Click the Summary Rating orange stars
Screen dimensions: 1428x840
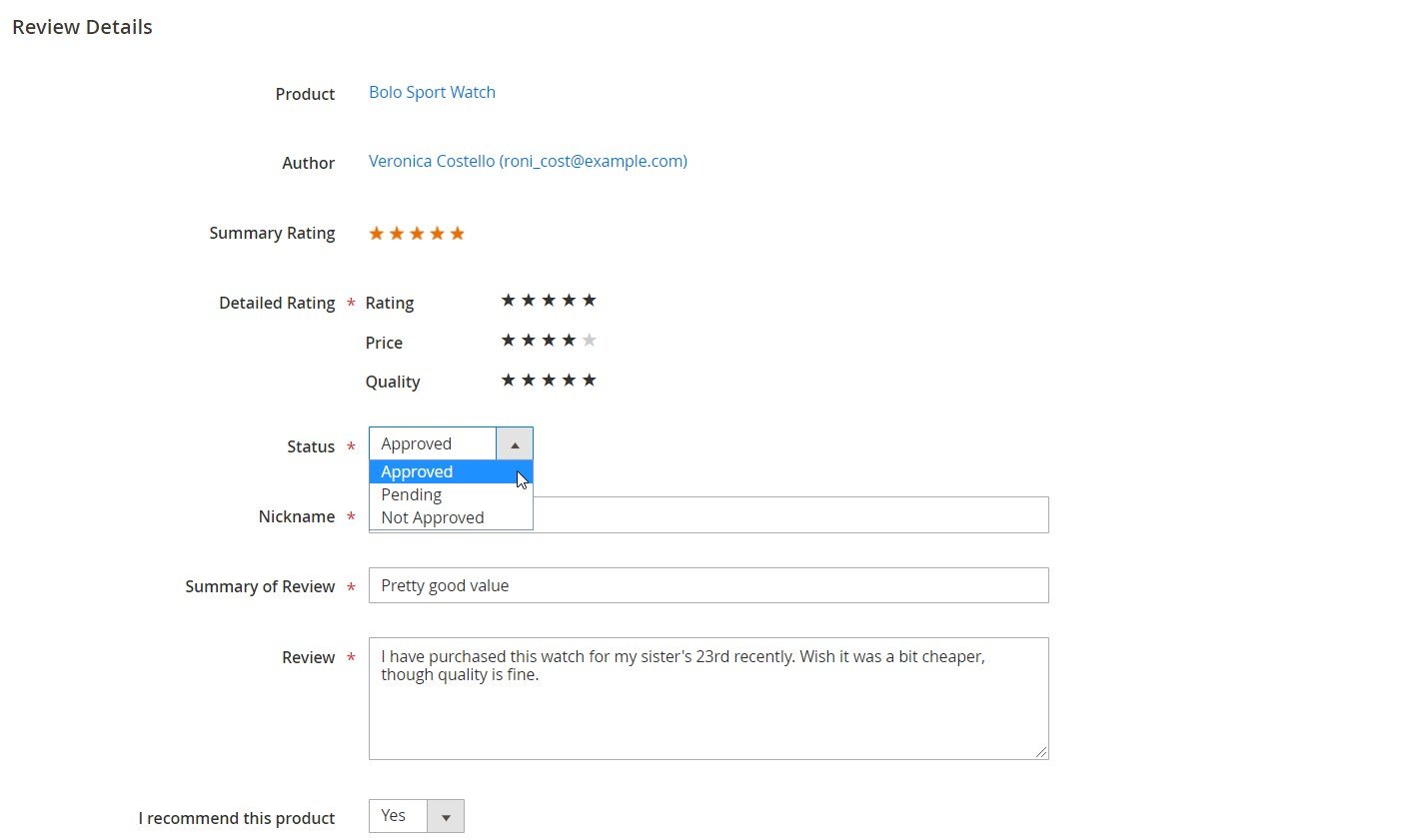(417, 233)
